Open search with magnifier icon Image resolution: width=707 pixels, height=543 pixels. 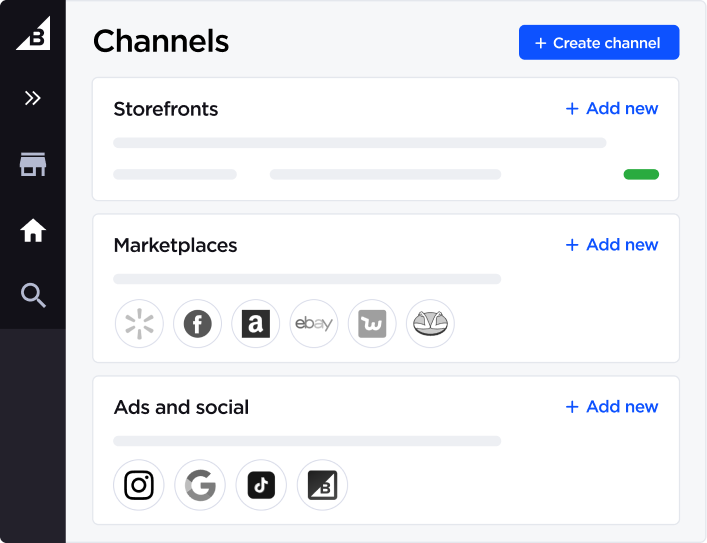pos(33,295)
